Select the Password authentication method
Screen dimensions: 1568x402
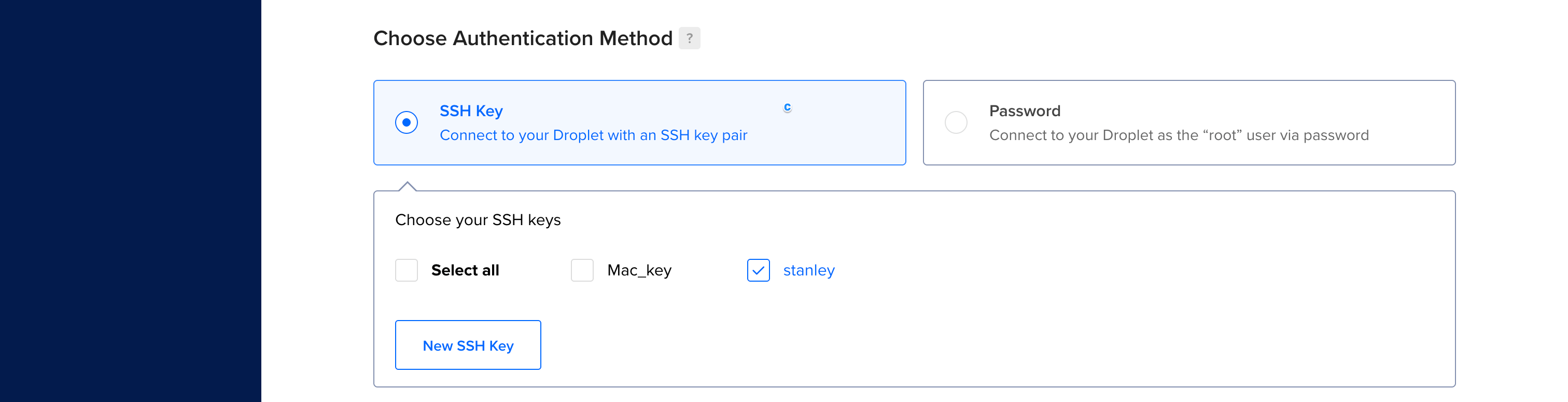(x=1190, y=122)
